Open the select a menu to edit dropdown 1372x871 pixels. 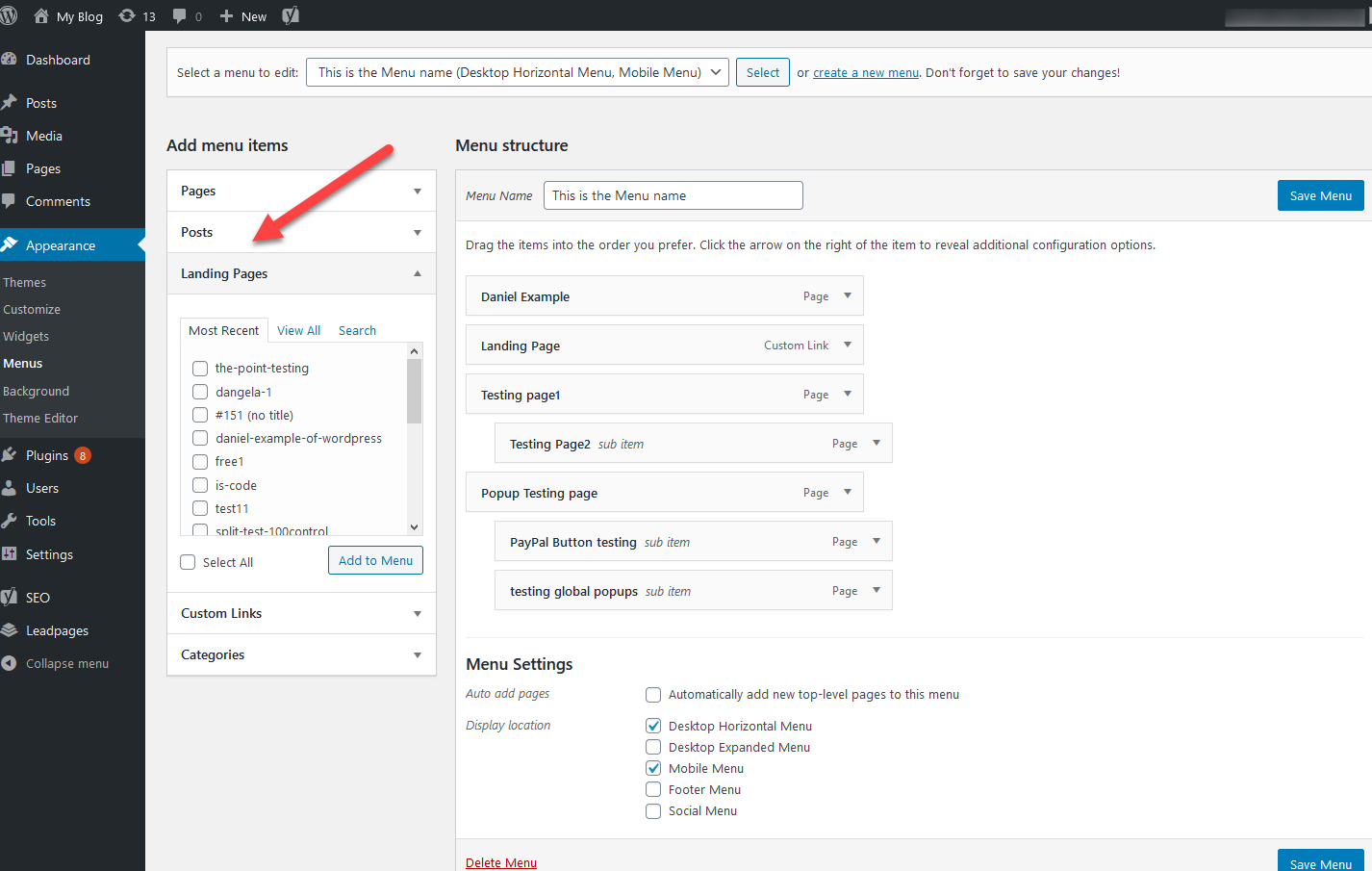coord(518,72)
